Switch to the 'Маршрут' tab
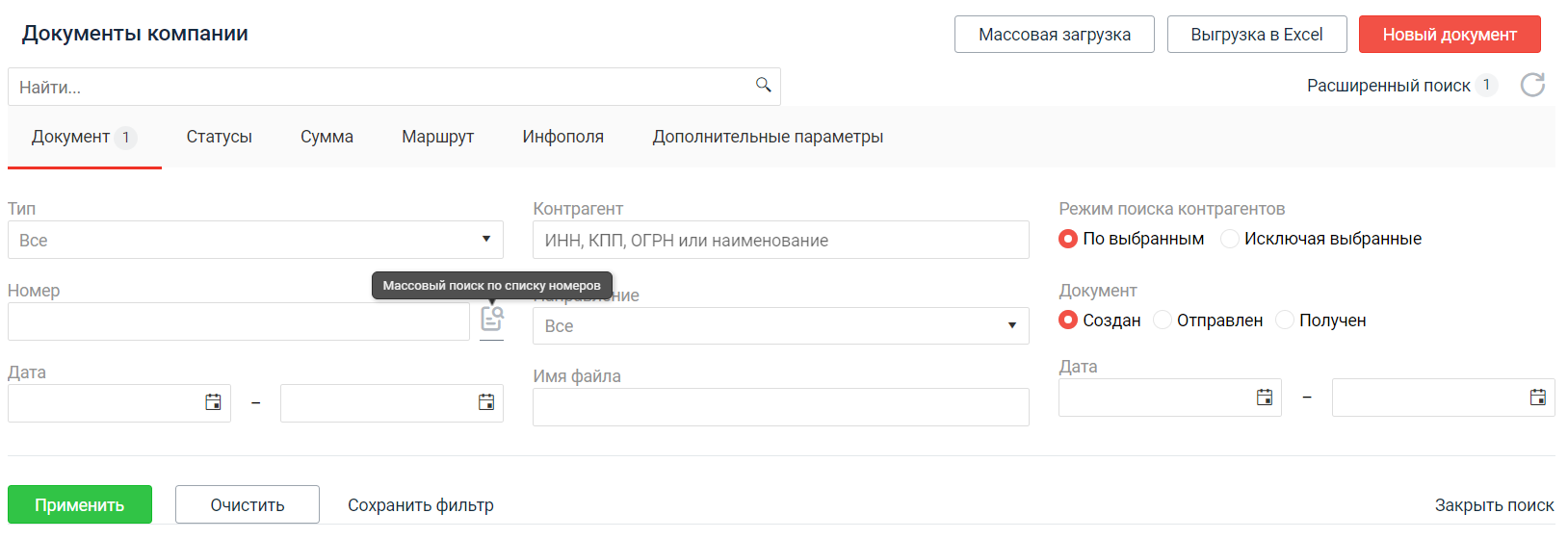 coord(437,137)
